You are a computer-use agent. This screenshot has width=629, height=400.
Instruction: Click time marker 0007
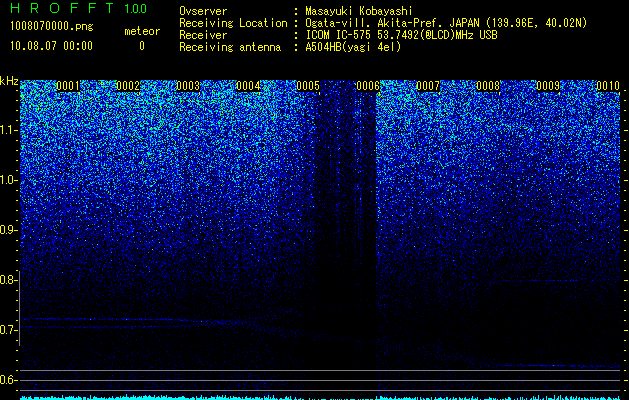coord(428,86)
